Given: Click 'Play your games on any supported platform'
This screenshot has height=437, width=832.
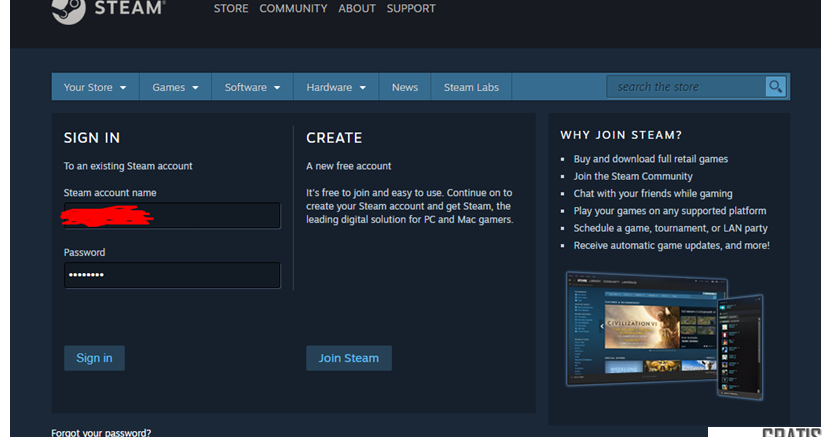Looking at the screenshot, I should click(670, 211).
